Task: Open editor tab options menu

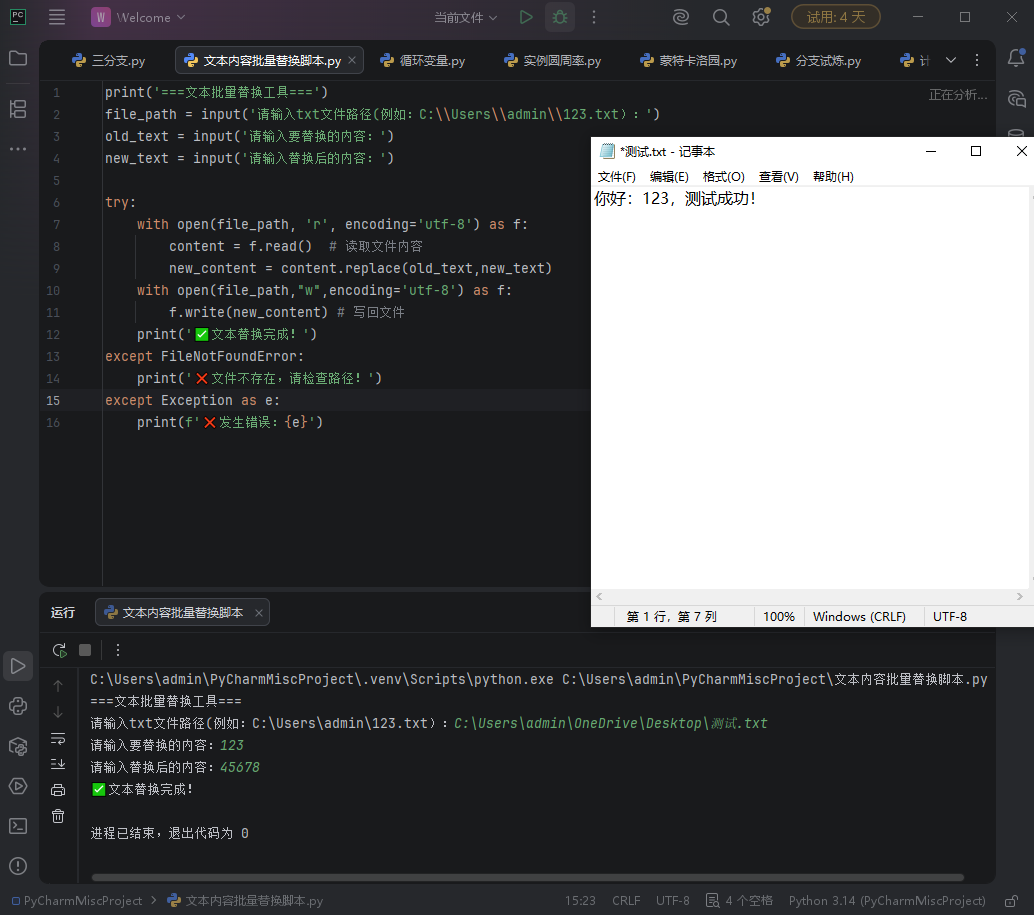Action: click(977, 60)
